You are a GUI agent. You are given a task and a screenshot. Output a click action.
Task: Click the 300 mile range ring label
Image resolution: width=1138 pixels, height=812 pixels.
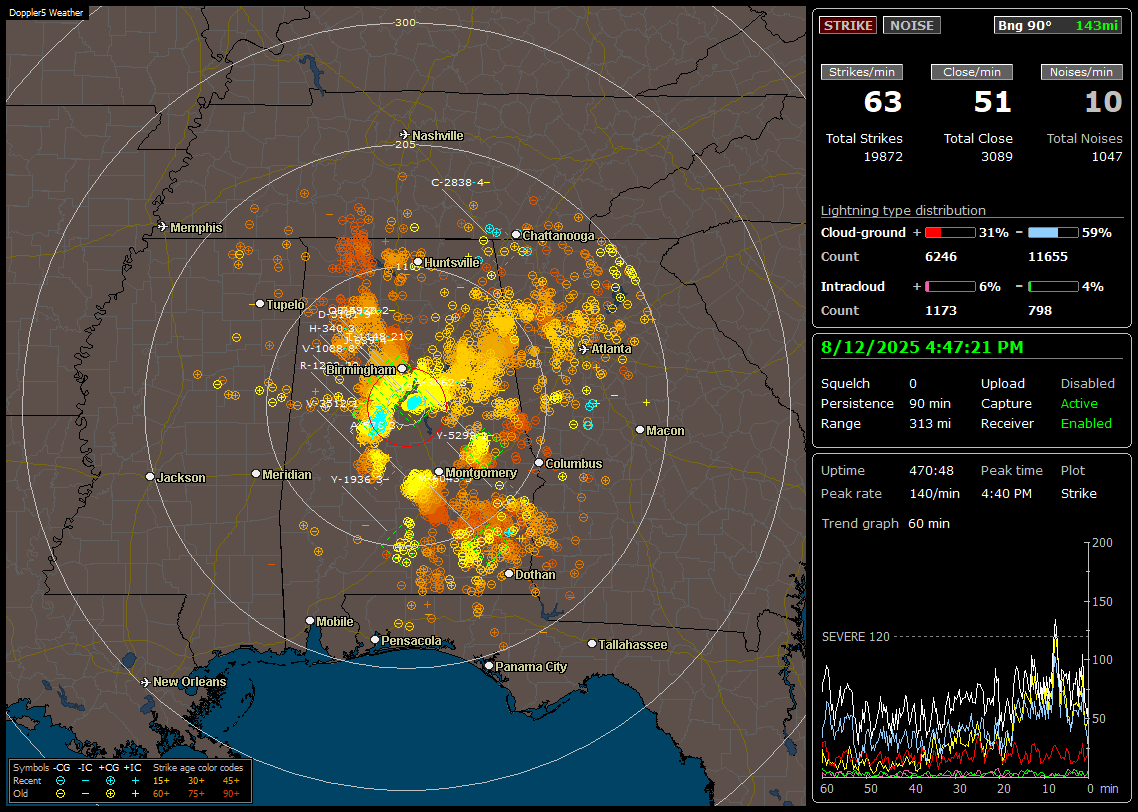pyautogui.click(x=405, y=22)
